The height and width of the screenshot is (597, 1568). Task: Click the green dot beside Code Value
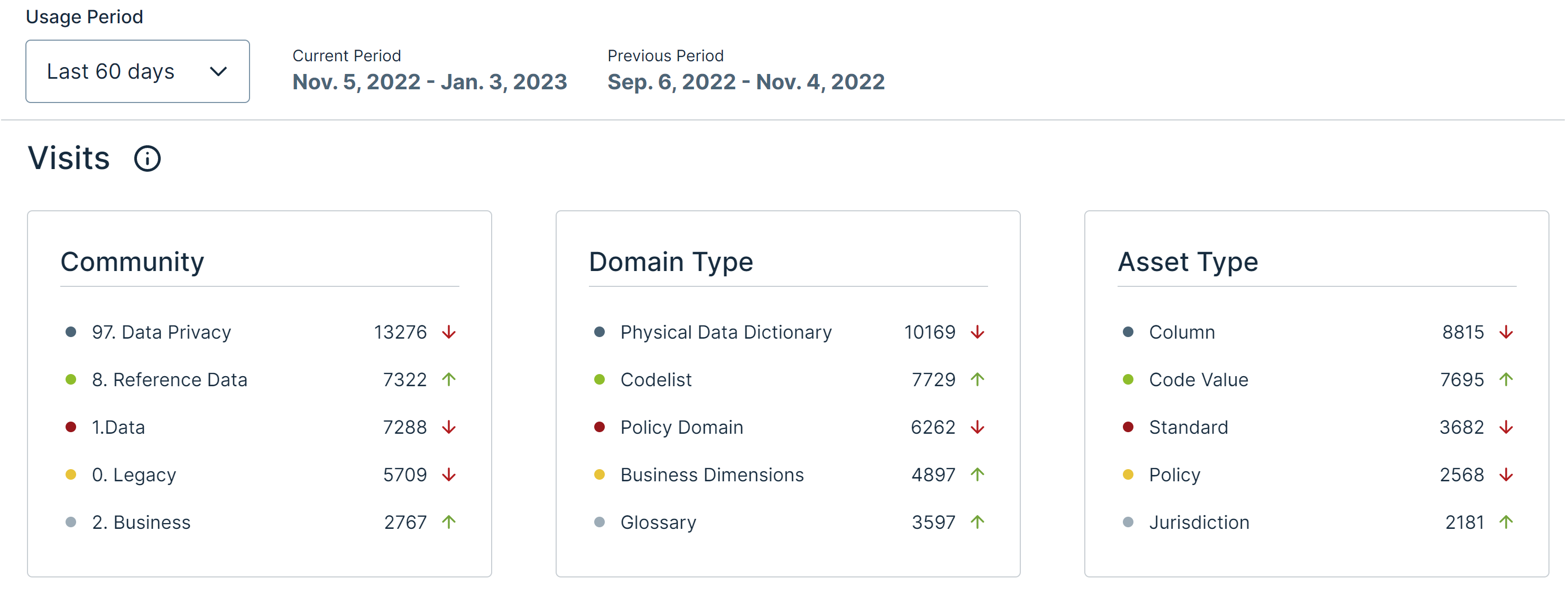1128,380
